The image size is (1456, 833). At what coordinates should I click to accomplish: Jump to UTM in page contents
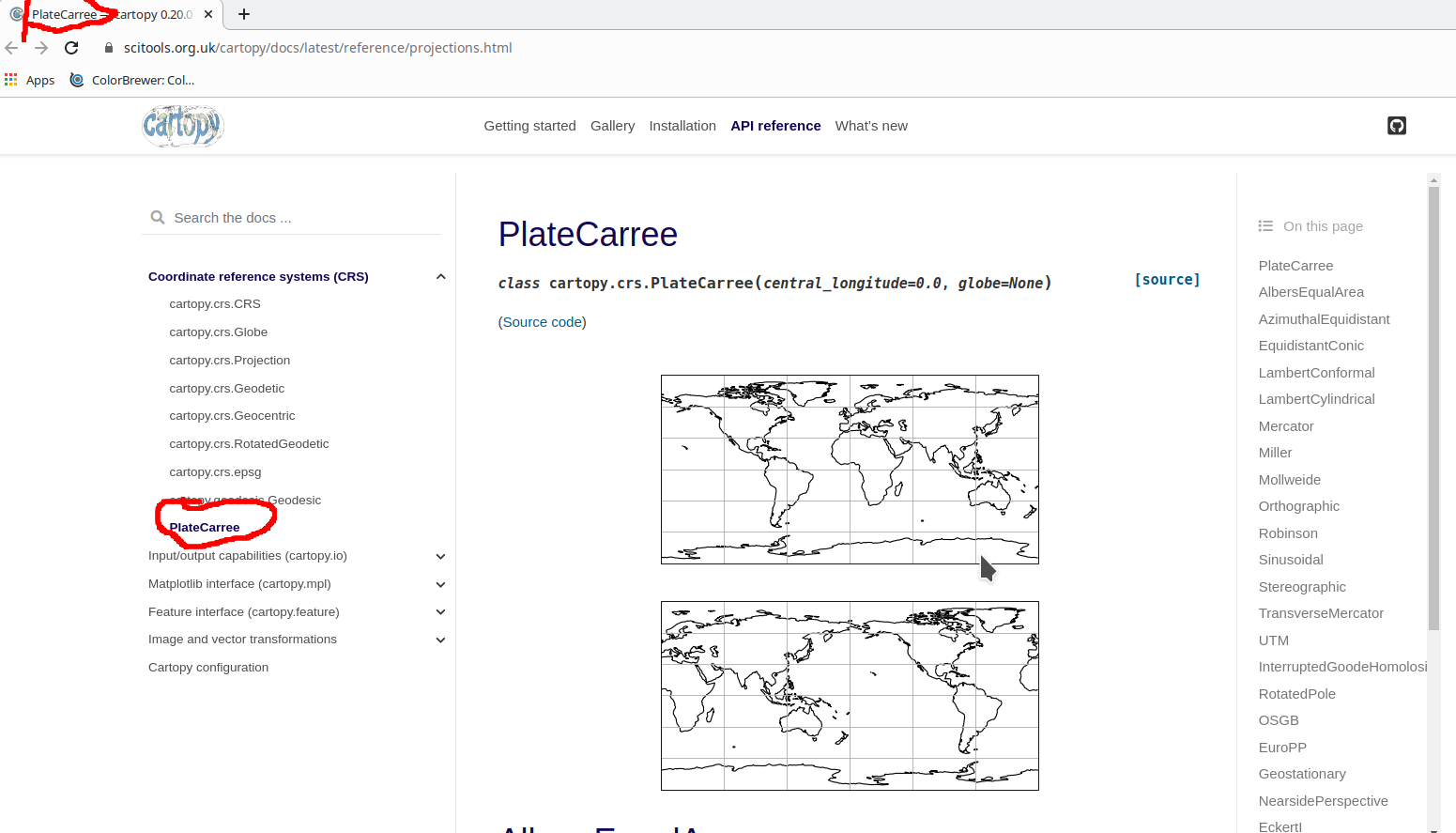[1273, 640]
